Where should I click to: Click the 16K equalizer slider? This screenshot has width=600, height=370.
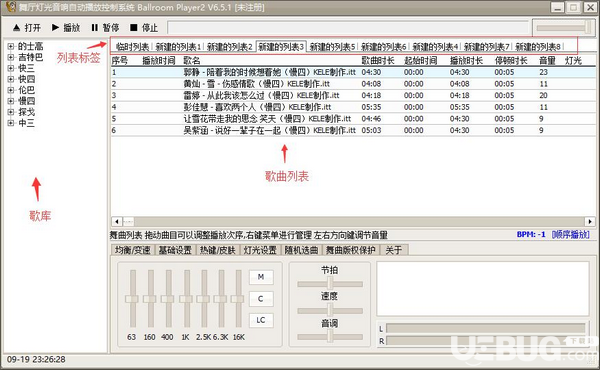click(238, 299)
